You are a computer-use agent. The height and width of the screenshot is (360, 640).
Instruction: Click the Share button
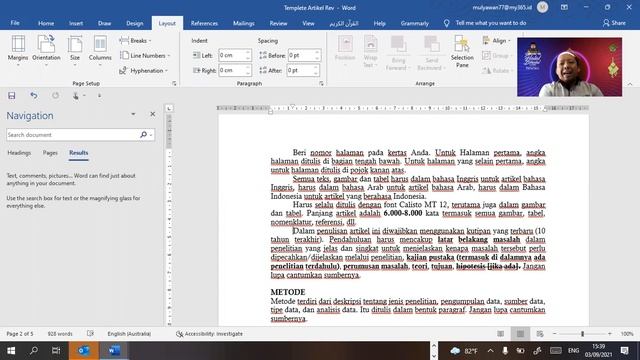pos(614,23)
